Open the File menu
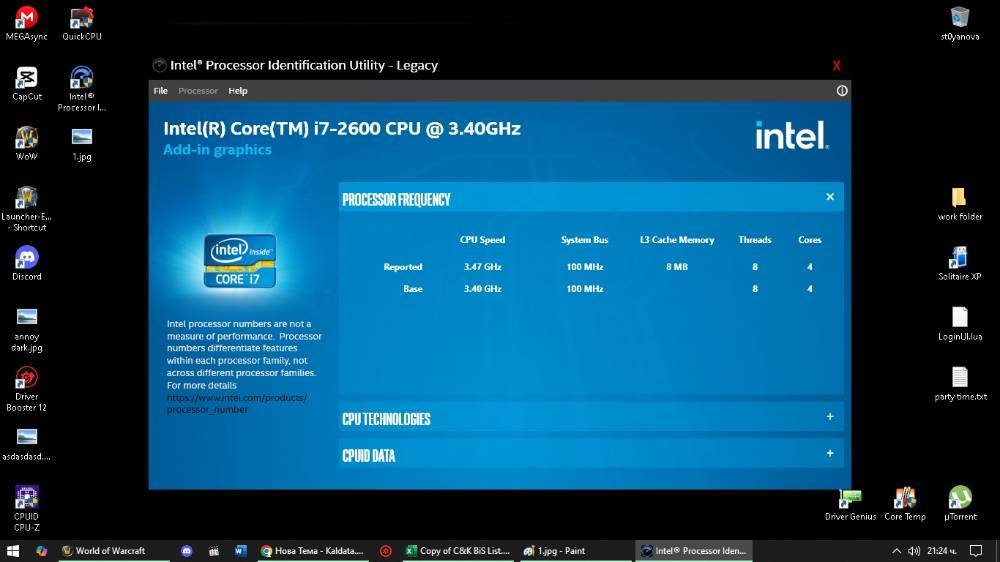 tap(160, 91)
